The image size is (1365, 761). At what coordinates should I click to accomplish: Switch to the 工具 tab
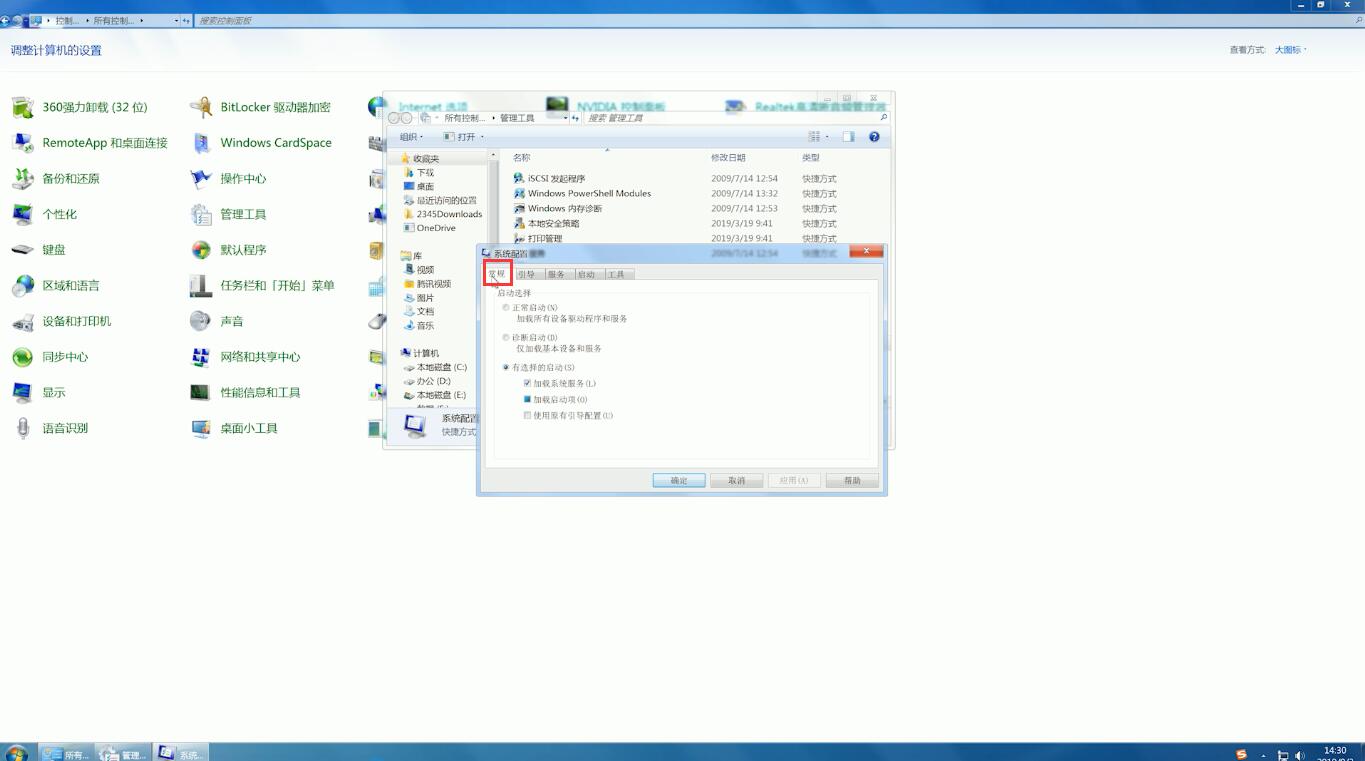tap(617, 274)
